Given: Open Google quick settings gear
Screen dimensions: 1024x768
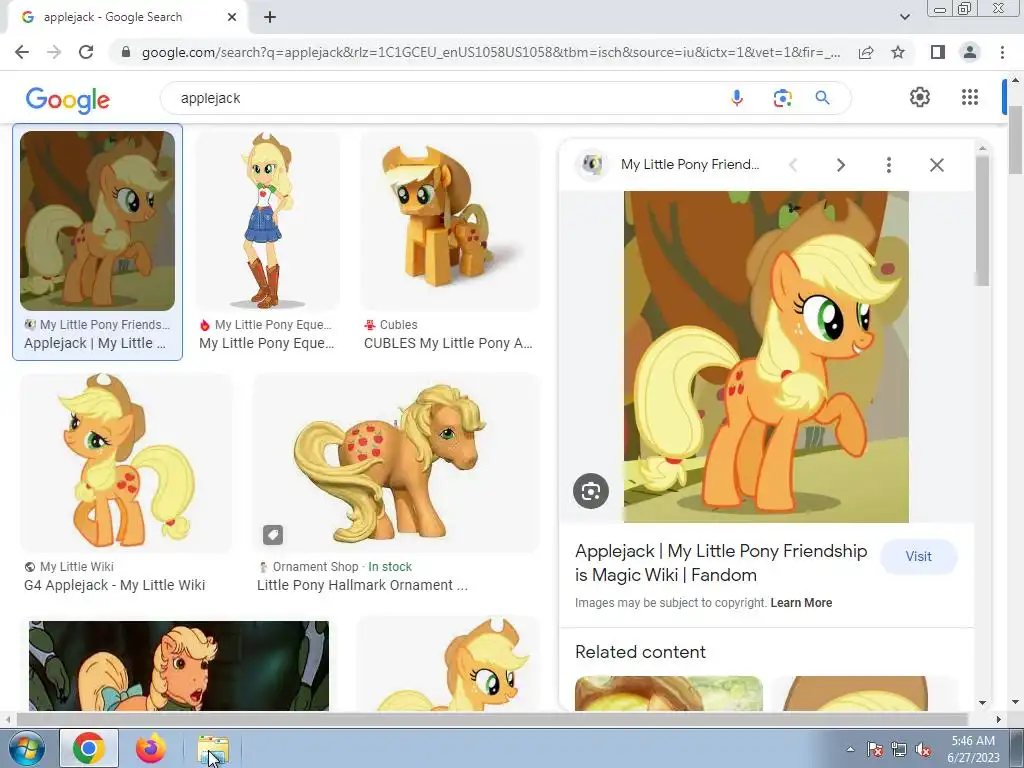Looking at the screenshot, I should [x=920, y=97].
